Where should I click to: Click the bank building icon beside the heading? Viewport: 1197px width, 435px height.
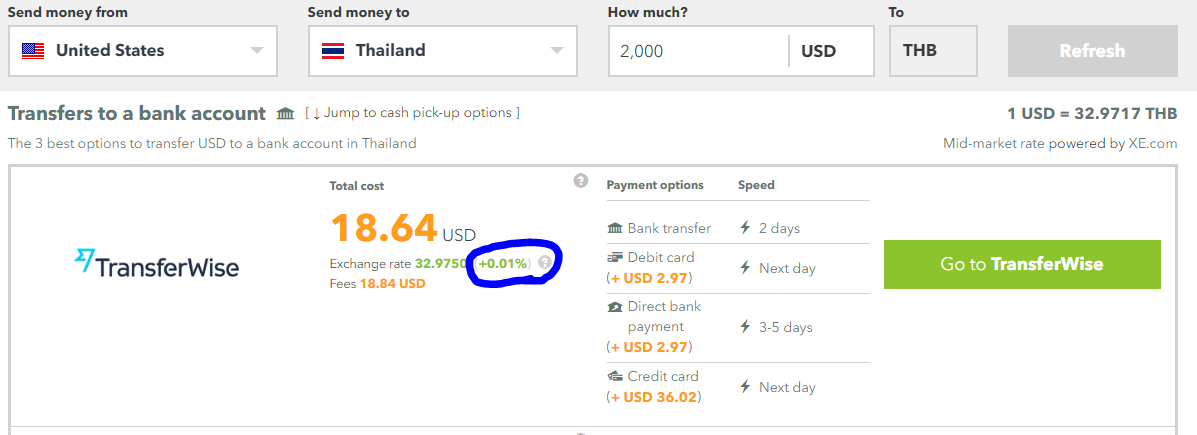(x=286, y=114)
